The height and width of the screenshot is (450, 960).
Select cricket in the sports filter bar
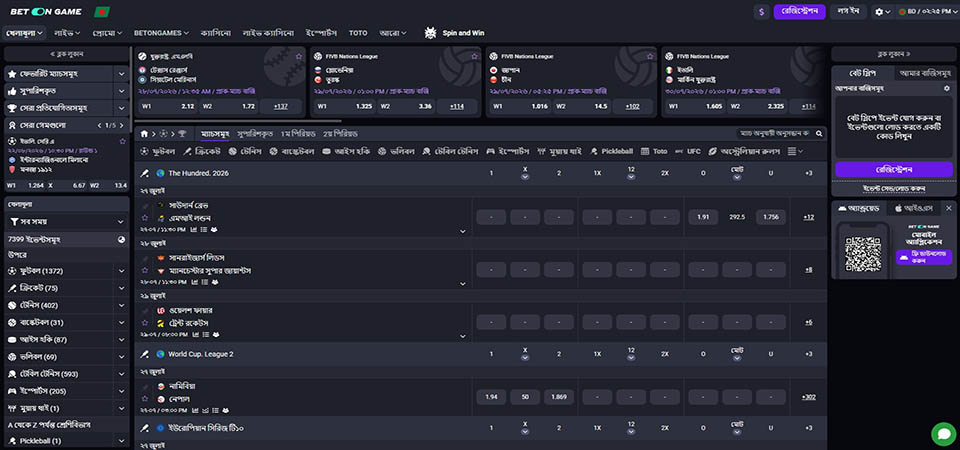coord(203,151)
